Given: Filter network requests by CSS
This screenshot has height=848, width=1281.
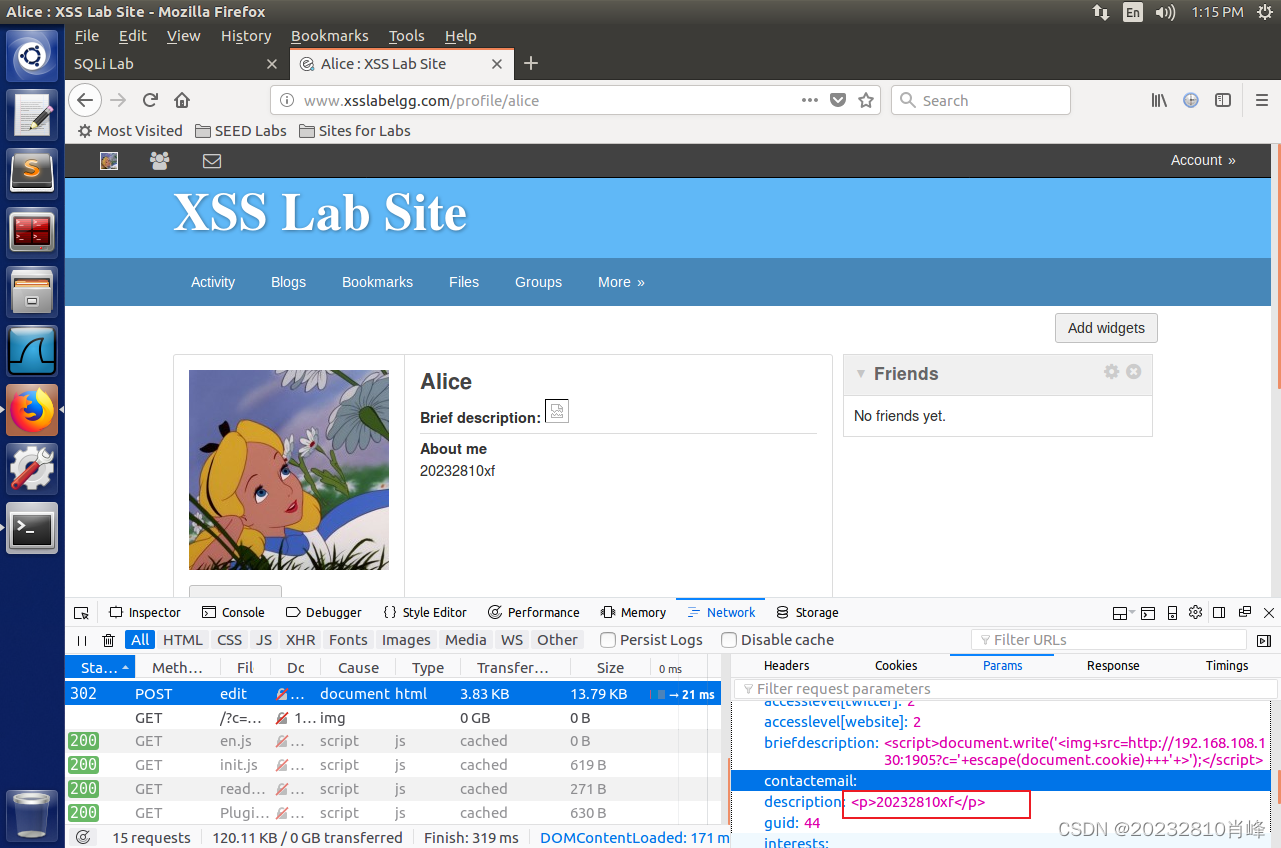Looking at the screenshot, I should click(230, 640).
